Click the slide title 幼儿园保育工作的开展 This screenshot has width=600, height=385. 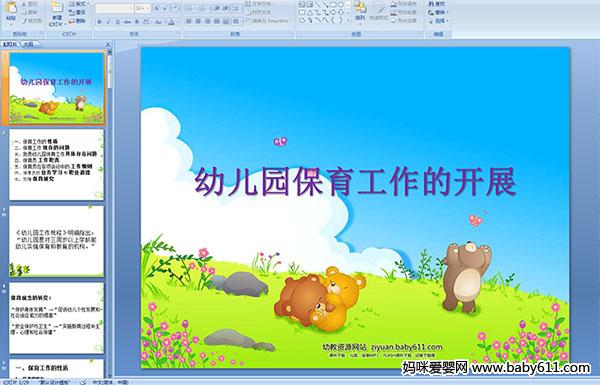coord(355,181)
